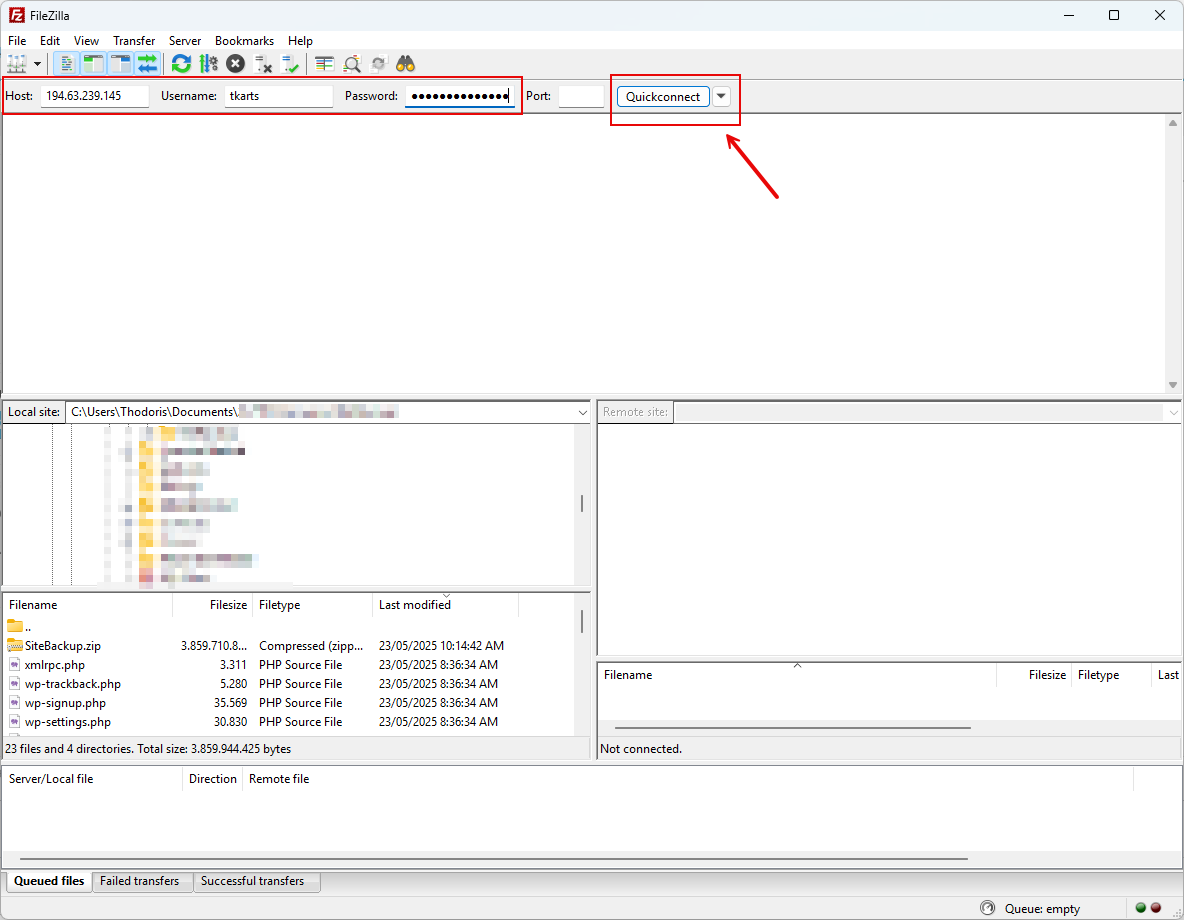Click the Port input field
1184x920 pixels.
(581, 96)
